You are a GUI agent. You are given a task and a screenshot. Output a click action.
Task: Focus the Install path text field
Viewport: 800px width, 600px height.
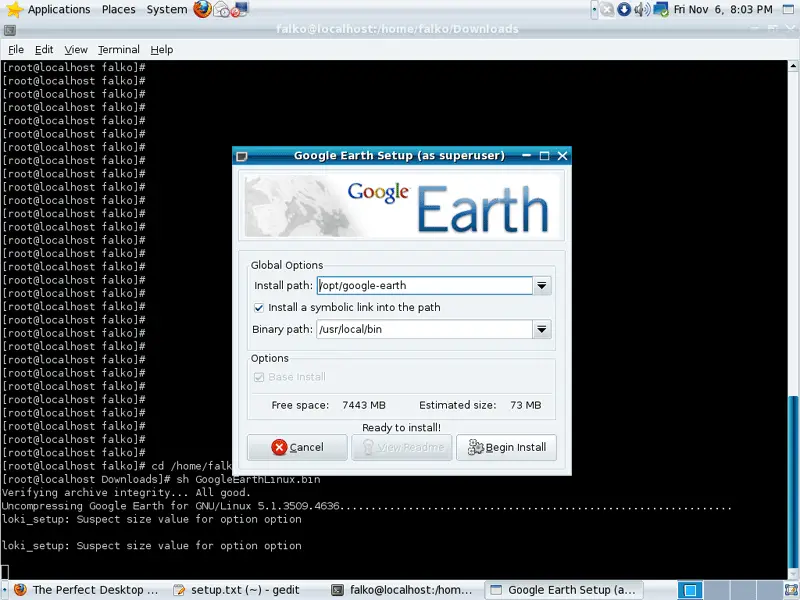pyautogui.click(x=424, y=286)
